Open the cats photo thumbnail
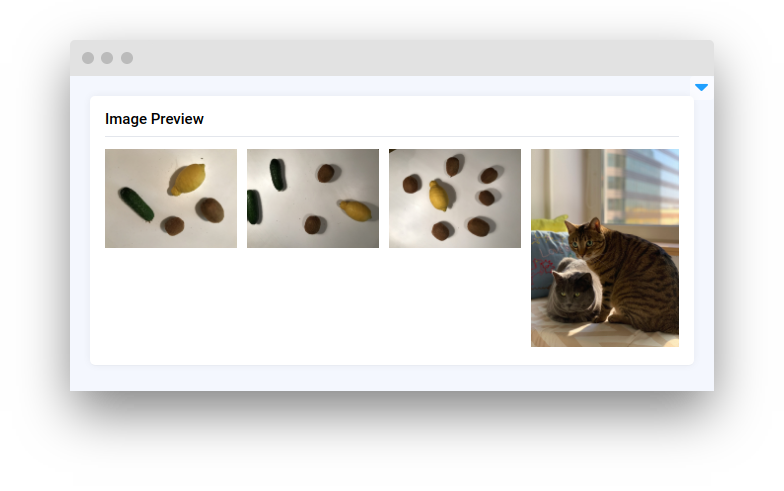Viewport: 784px width, 491px height. (x=604, y=248)
